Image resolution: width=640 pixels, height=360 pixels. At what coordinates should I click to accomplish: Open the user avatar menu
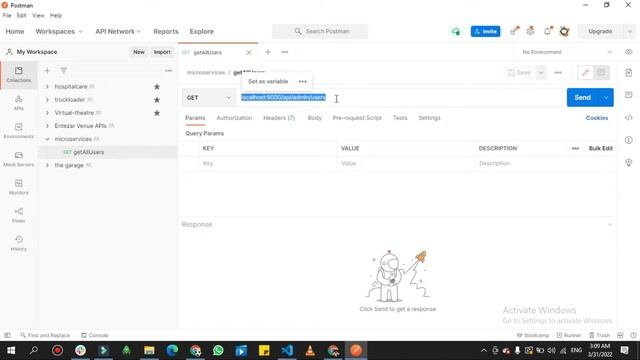pyautogui.click(x=564, y=31)
